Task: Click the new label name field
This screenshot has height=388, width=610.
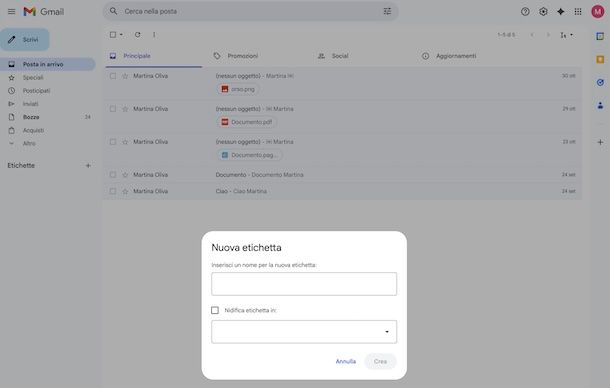Action: 304,284
